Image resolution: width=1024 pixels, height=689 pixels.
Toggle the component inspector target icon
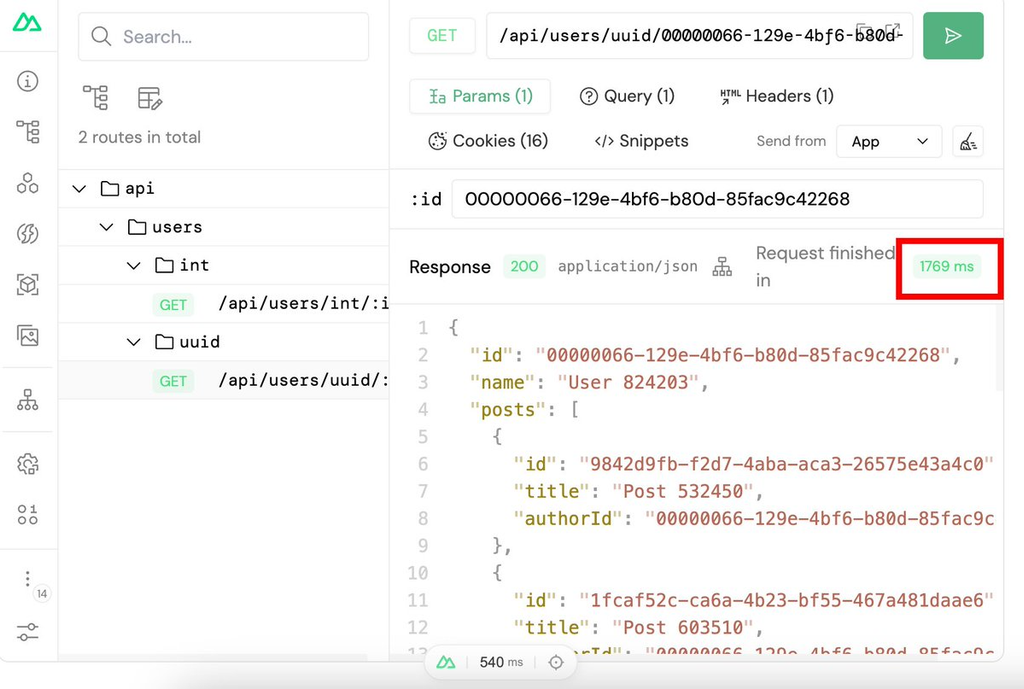556,662
